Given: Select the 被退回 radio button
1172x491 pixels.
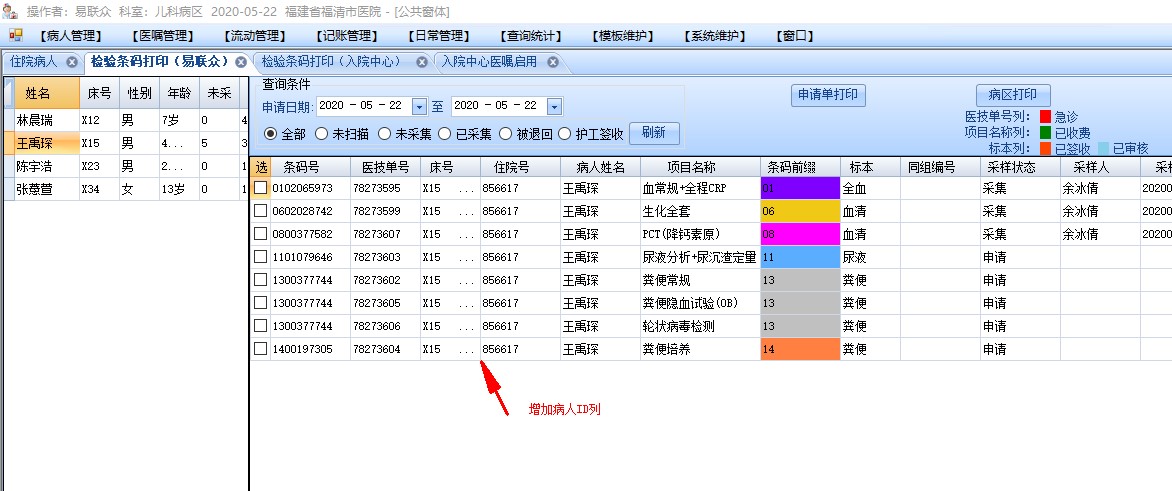Looking at the screenshot, I should tap(505, 135).
